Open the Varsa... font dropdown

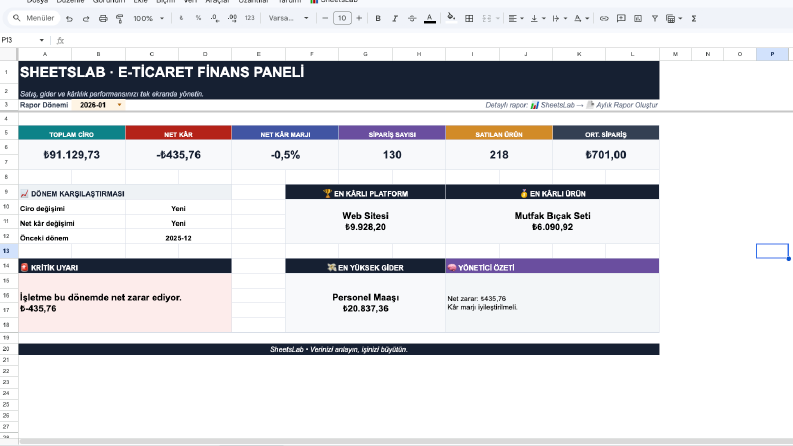pos(288,18)
